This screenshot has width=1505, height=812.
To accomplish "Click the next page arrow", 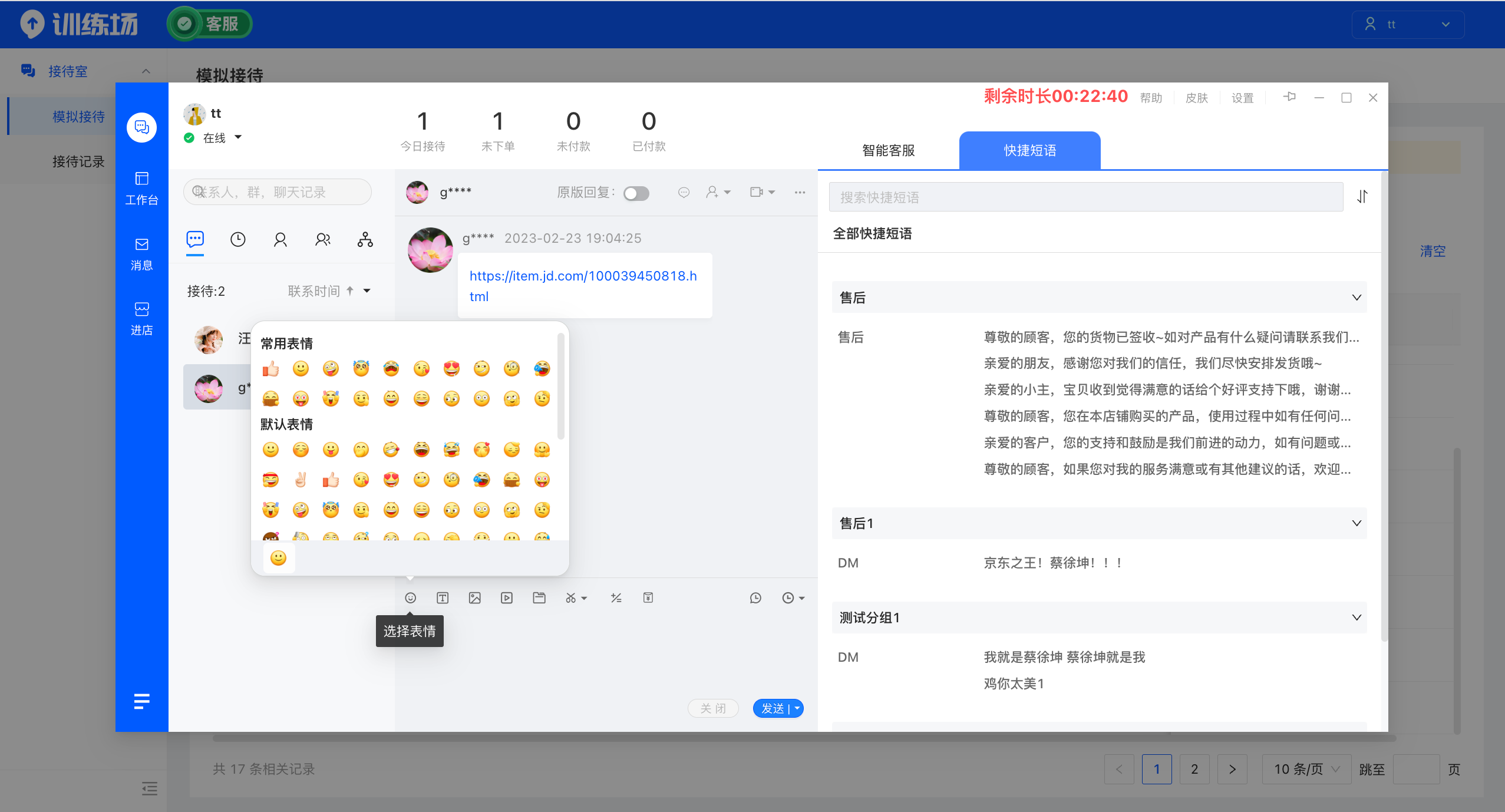I will point(1232,769).
